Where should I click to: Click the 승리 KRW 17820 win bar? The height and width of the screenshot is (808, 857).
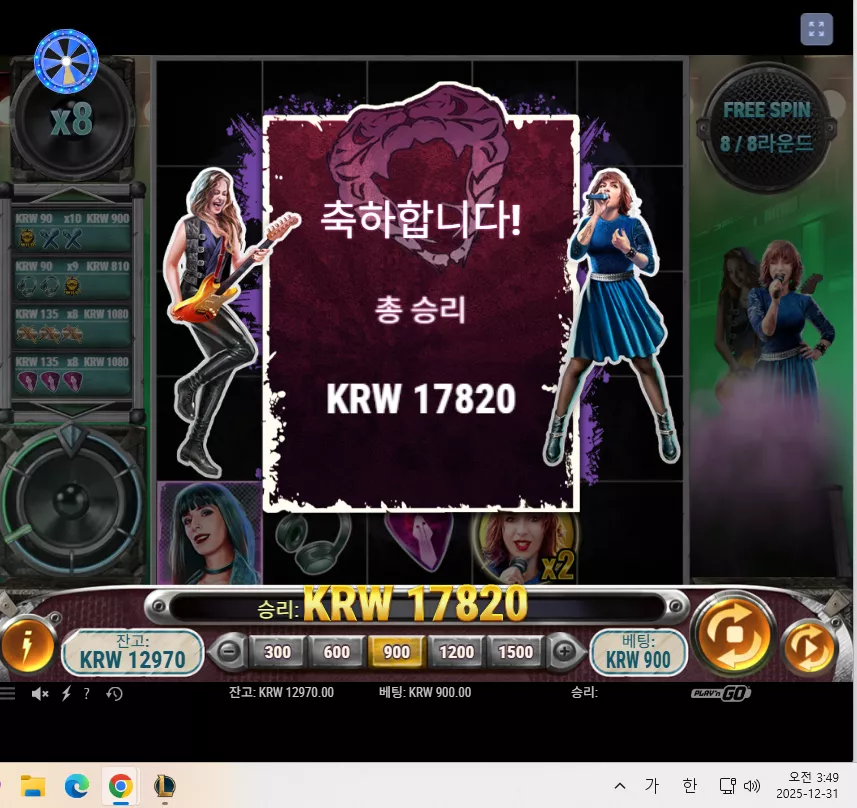pyautogui.click(x=418, y=605)
